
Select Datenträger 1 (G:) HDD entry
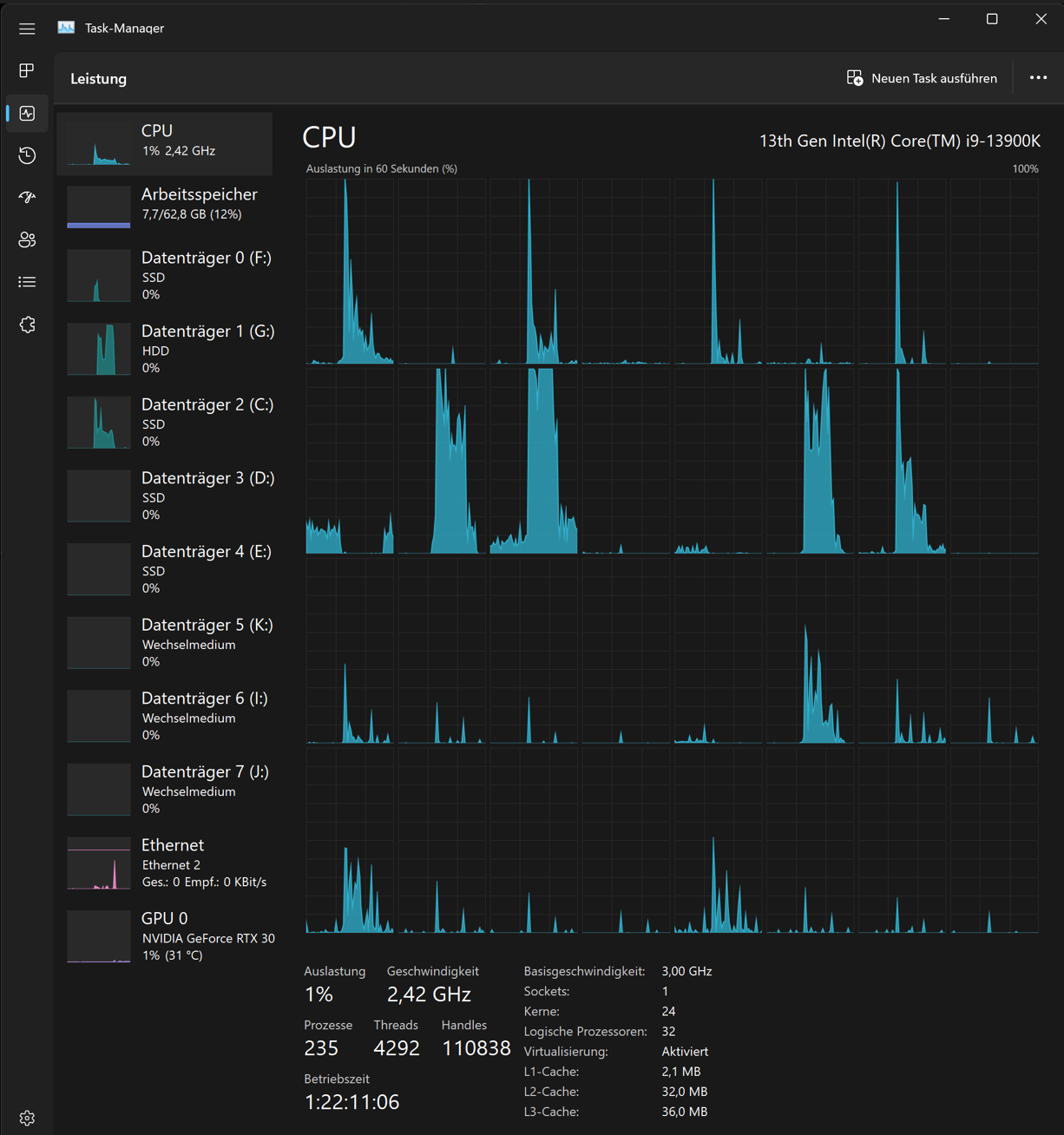(x=165, y=348)
